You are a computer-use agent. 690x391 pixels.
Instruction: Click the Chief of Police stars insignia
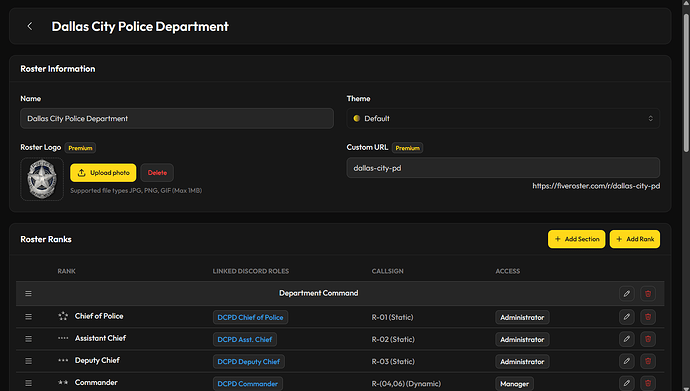[63, 316]
